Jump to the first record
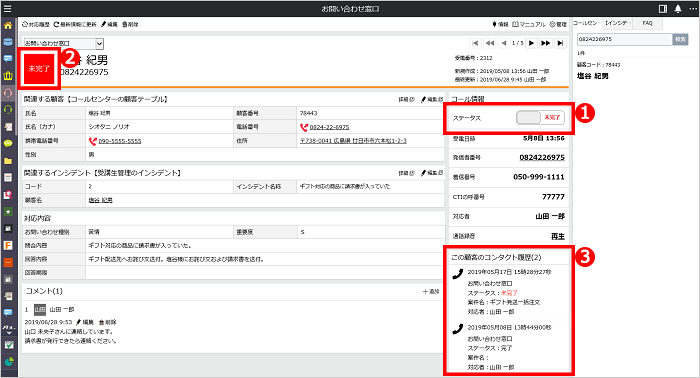The height and width of the screenshot is (378, 700). pyautogui.click(x=475, y=43)
